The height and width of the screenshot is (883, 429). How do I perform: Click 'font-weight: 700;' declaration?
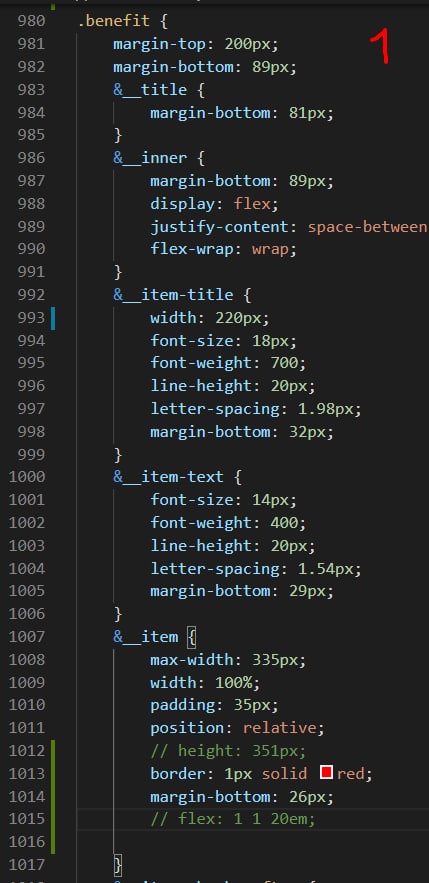click(228, 363)
